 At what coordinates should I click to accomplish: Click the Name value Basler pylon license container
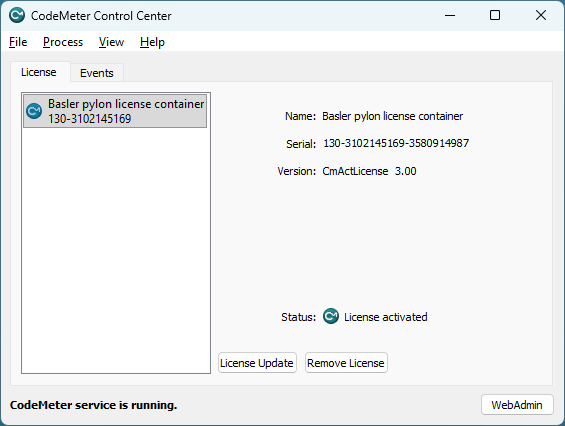392,116
